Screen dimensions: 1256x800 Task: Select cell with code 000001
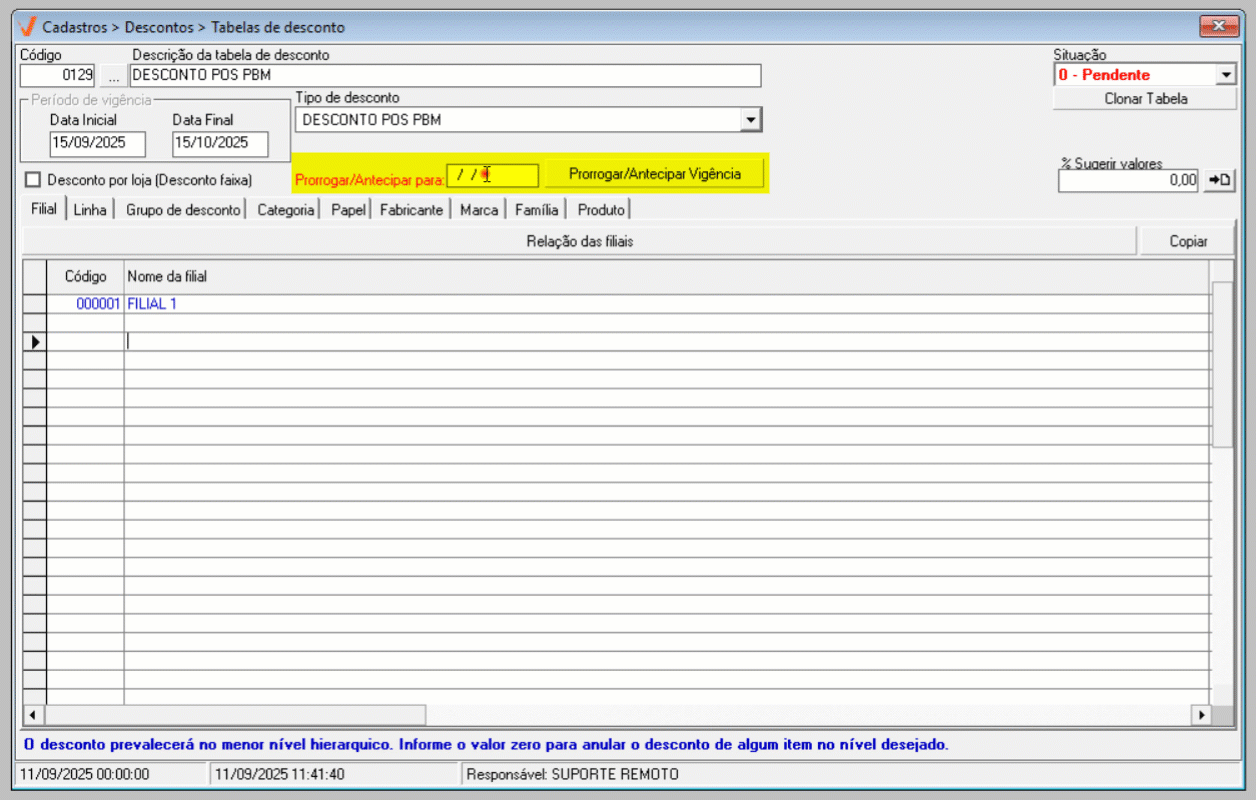tap(85, 304)
